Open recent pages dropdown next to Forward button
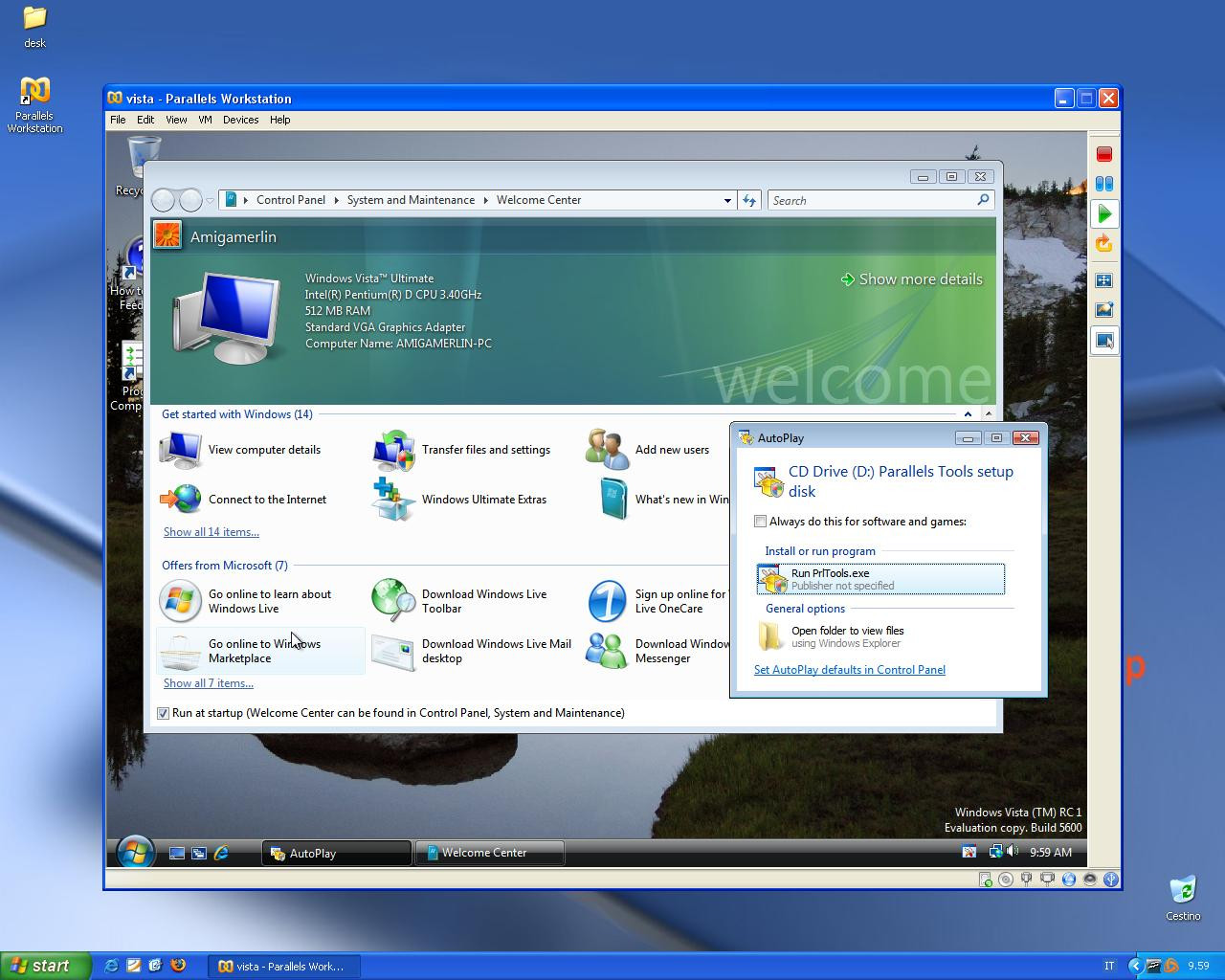The width and height of the screenshot is (1225, 980). click(x=210, y=201)
